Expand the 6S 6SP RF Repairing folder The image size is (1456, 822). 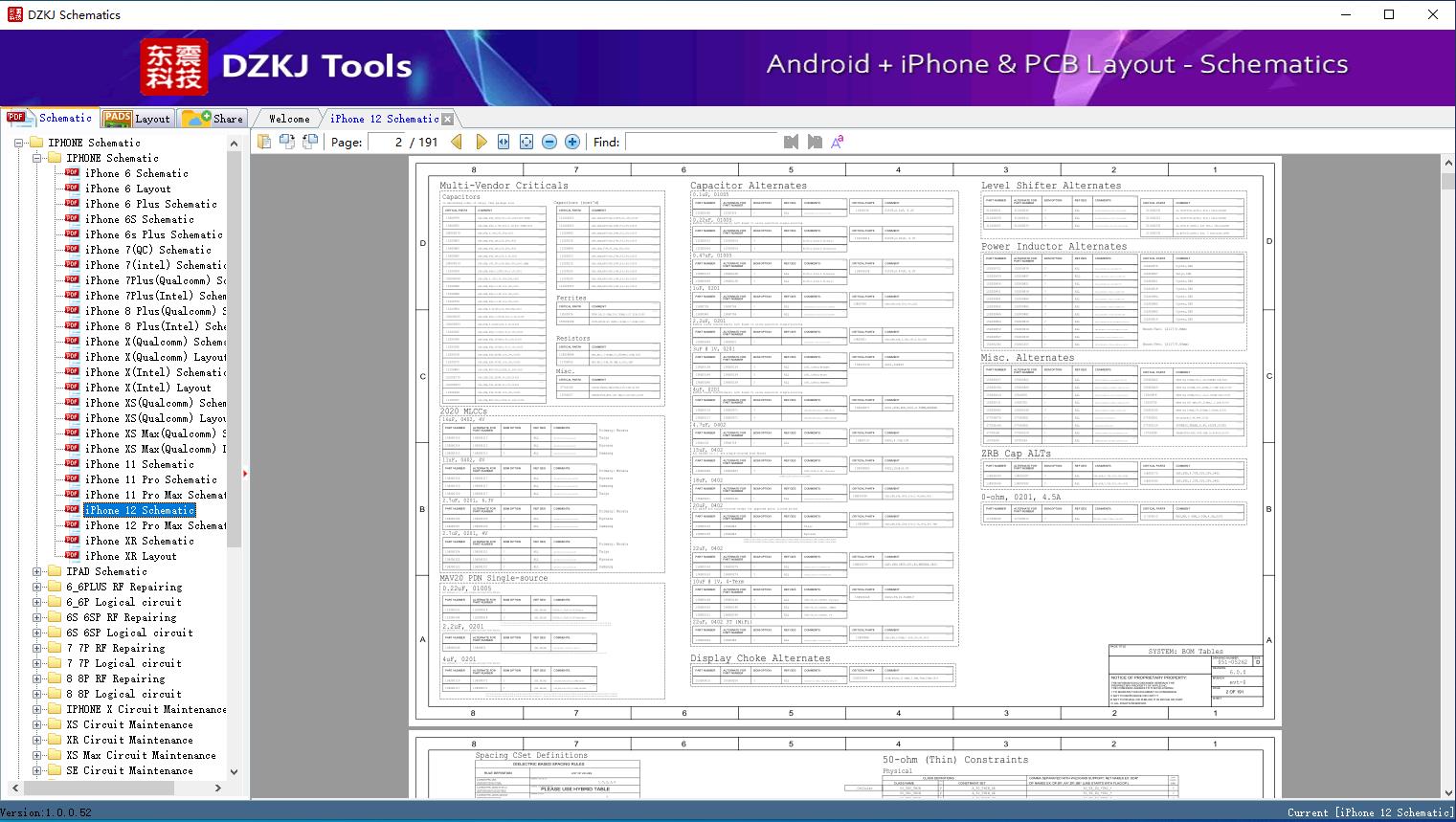click(x=37, y=617)
